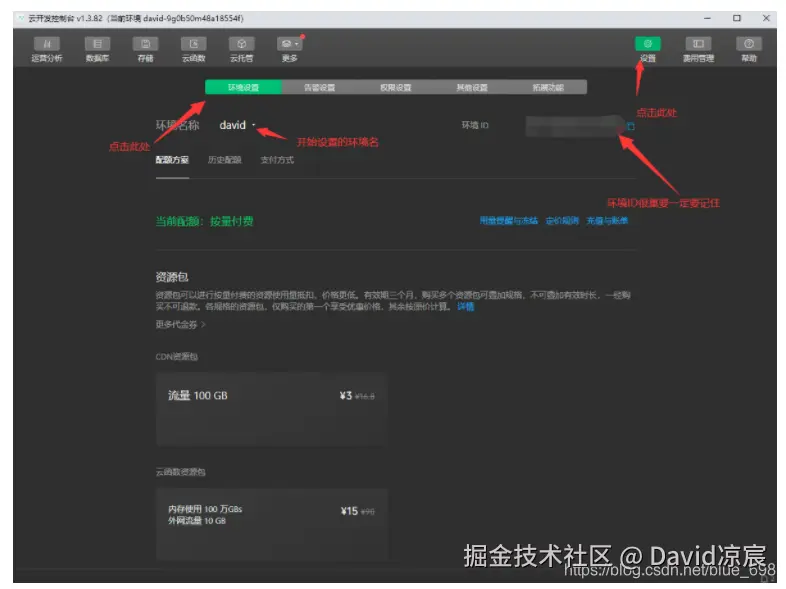Click the 当前配额: 按量付费 text
This screenshot has width=786, height=589.
(x=205, y=221)
